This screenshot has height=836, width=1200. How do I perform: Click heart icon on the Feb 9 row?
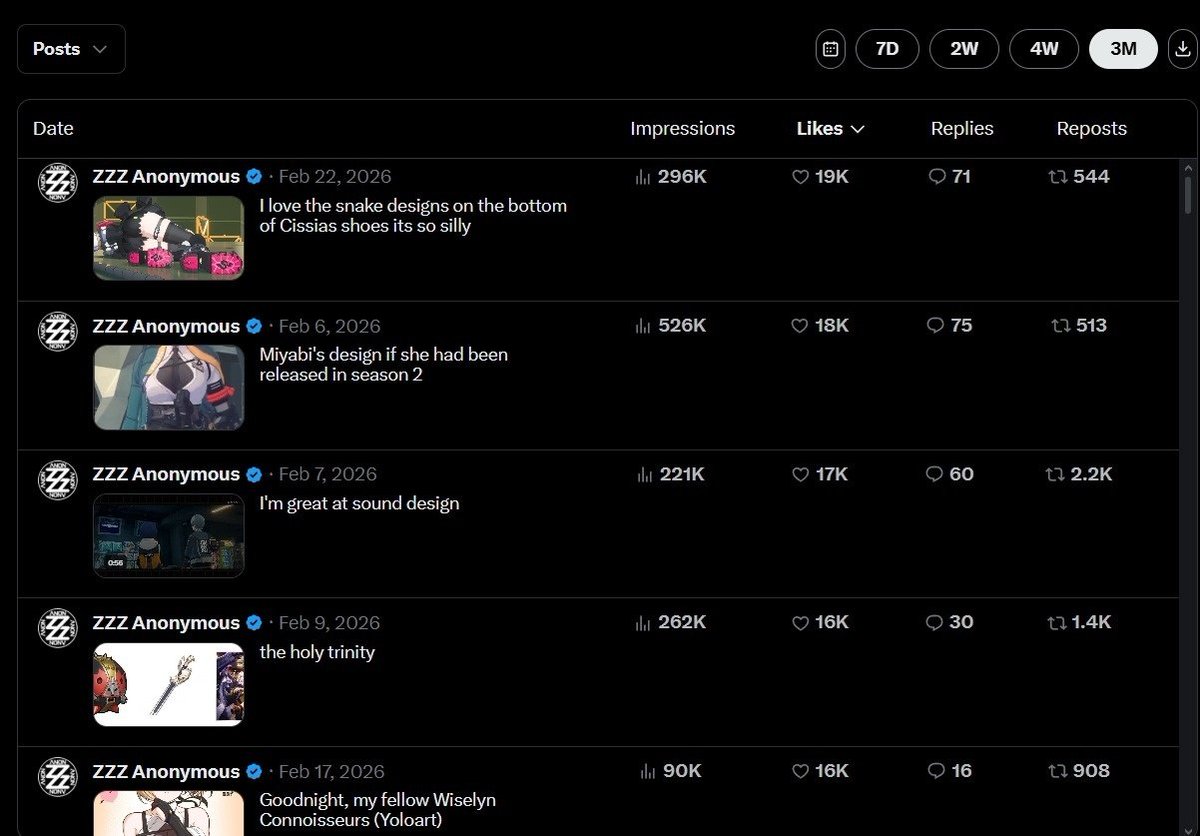point(800,623)
